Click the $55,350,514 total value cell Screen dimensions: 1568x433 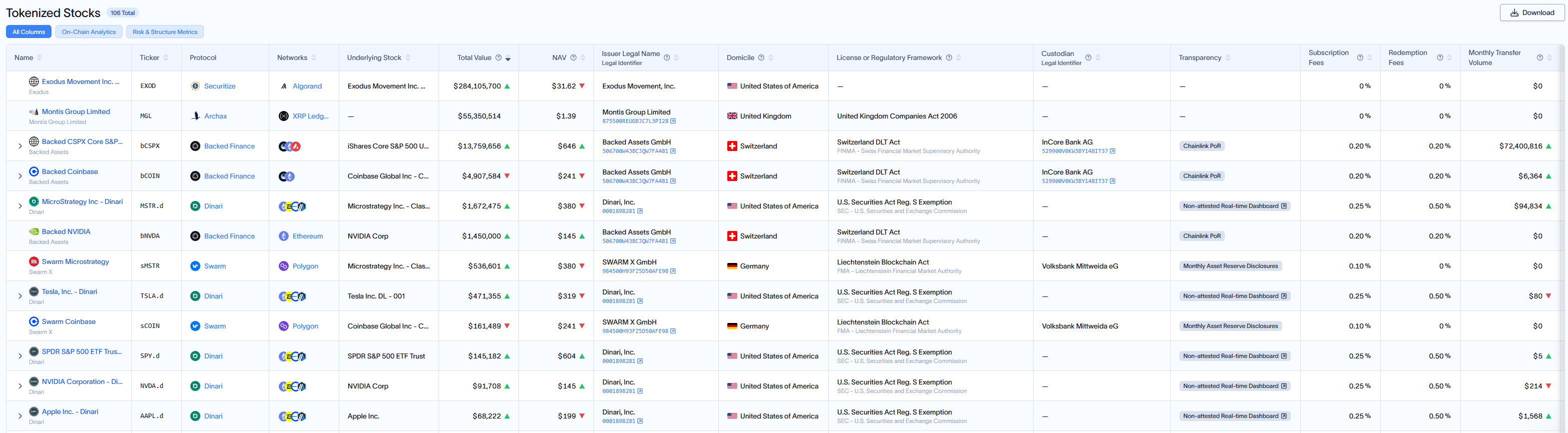479,115
